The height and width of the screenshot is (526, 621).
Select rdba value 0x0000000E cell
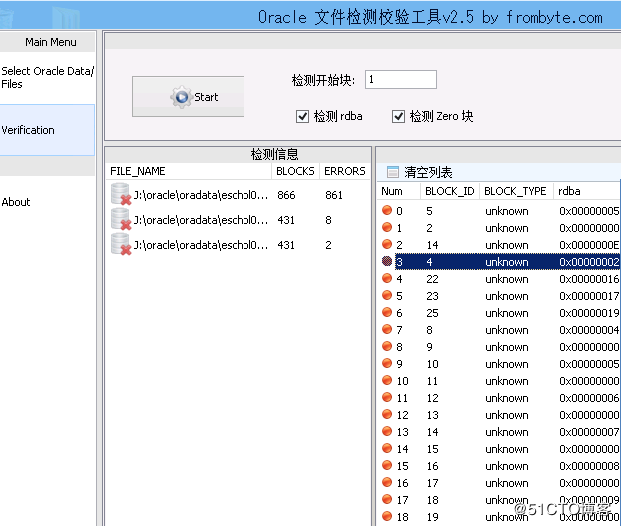tap(589, 245)
